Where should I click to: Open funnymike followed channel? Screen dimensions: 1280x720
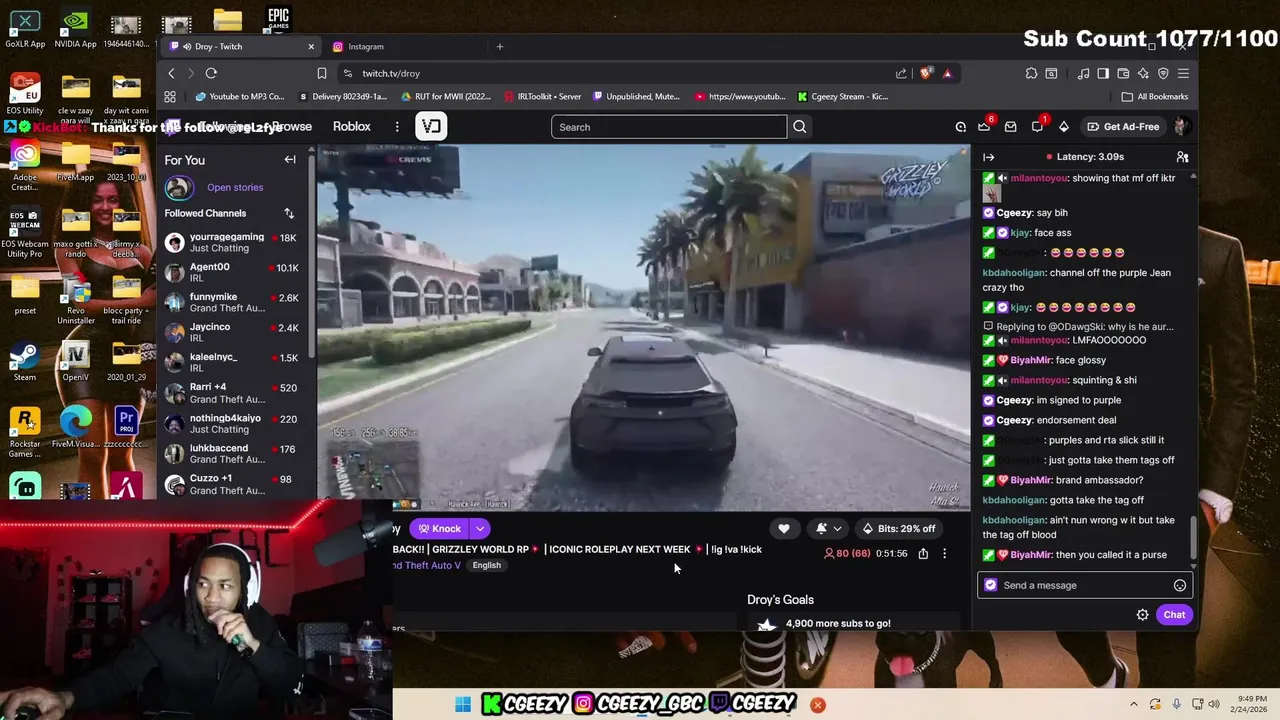point(232,303)
